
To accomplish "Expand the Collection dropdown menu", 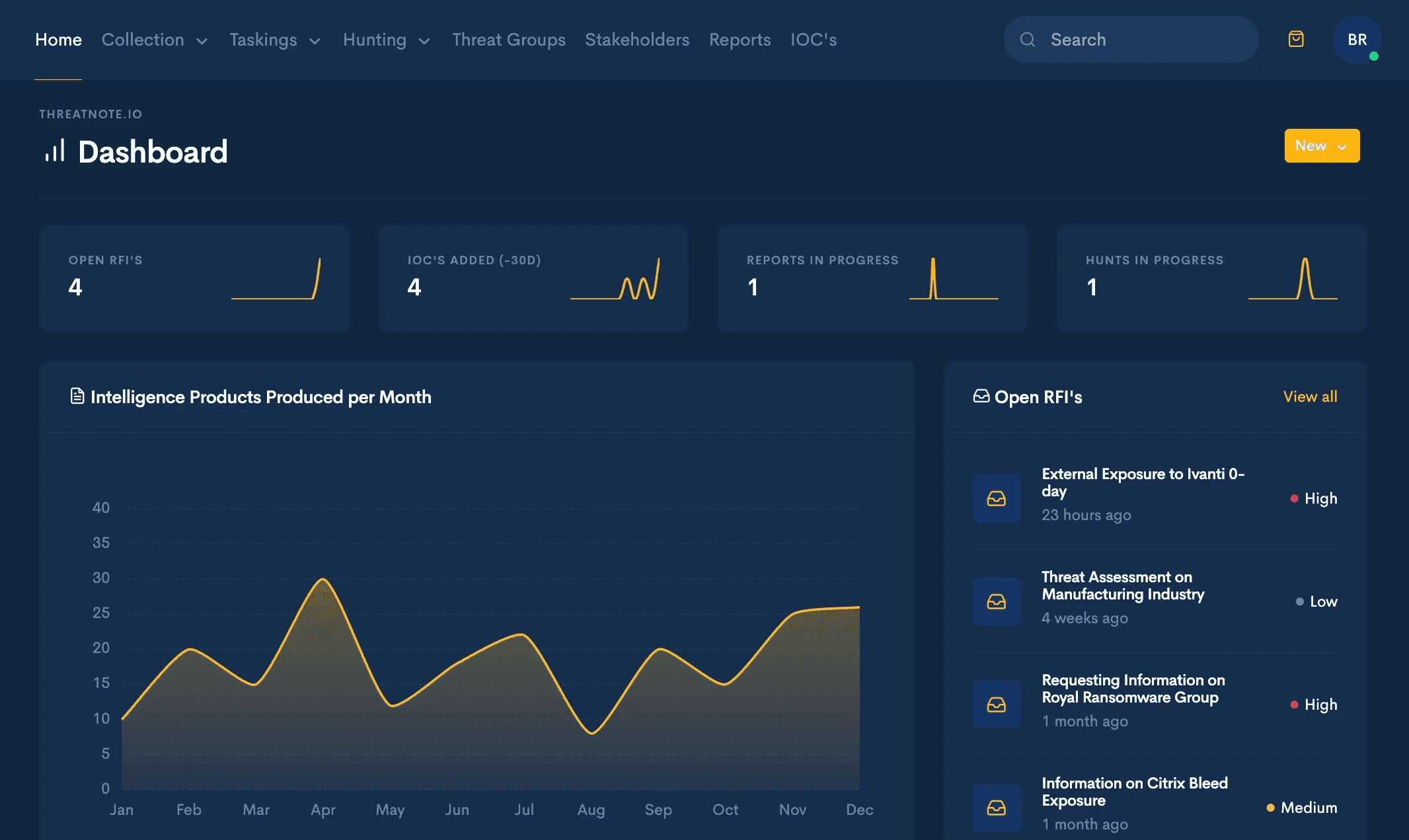I will tap(155, 40).
